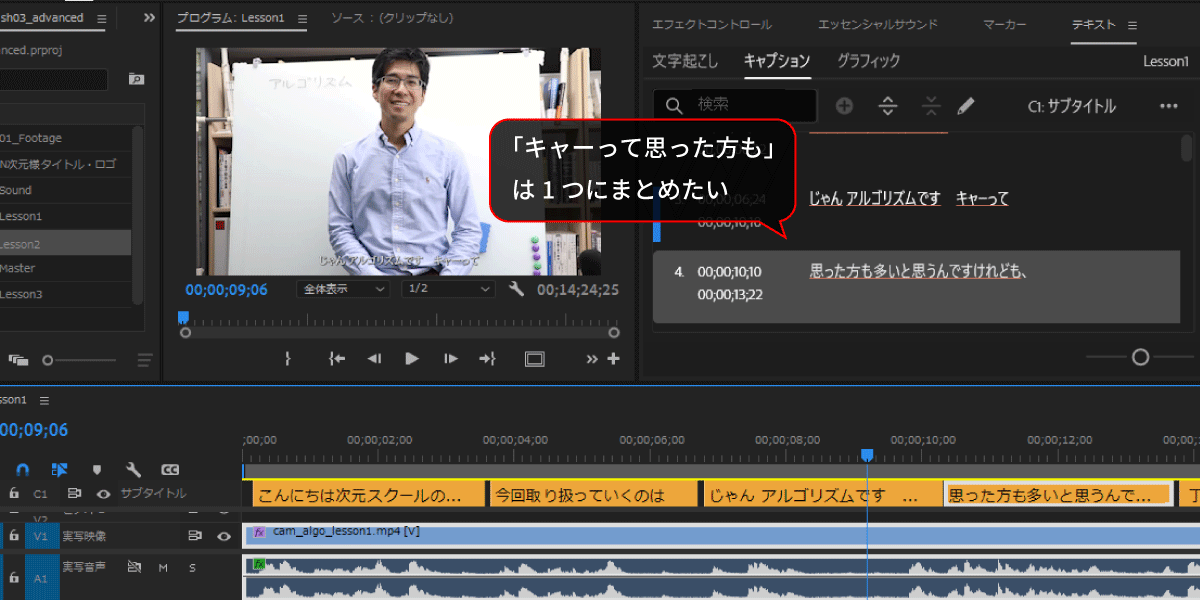
Task: Switch to マーカー tab
Action: coord(1004,24)
